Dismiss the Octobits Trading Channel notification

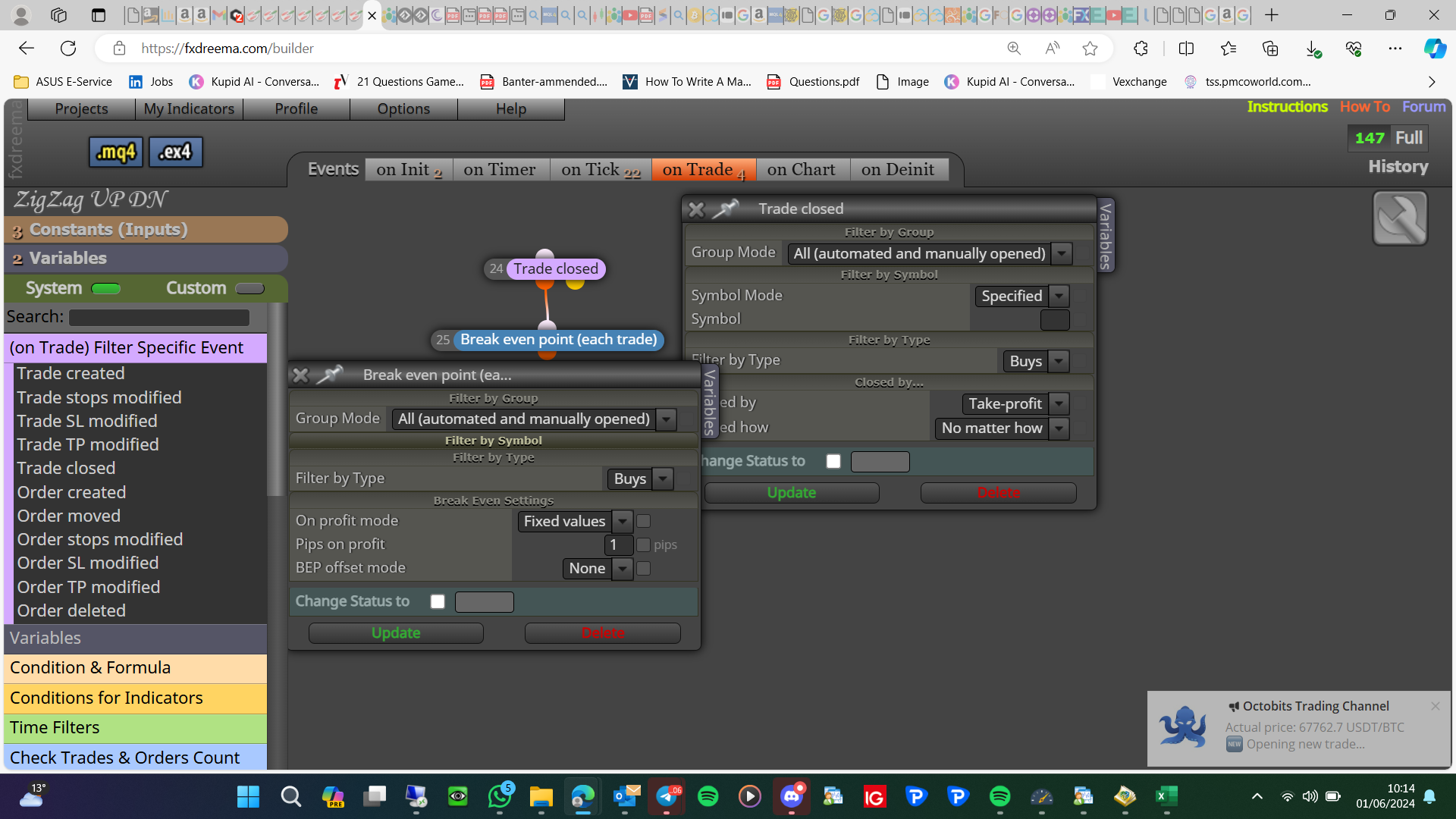[1435, 706]
